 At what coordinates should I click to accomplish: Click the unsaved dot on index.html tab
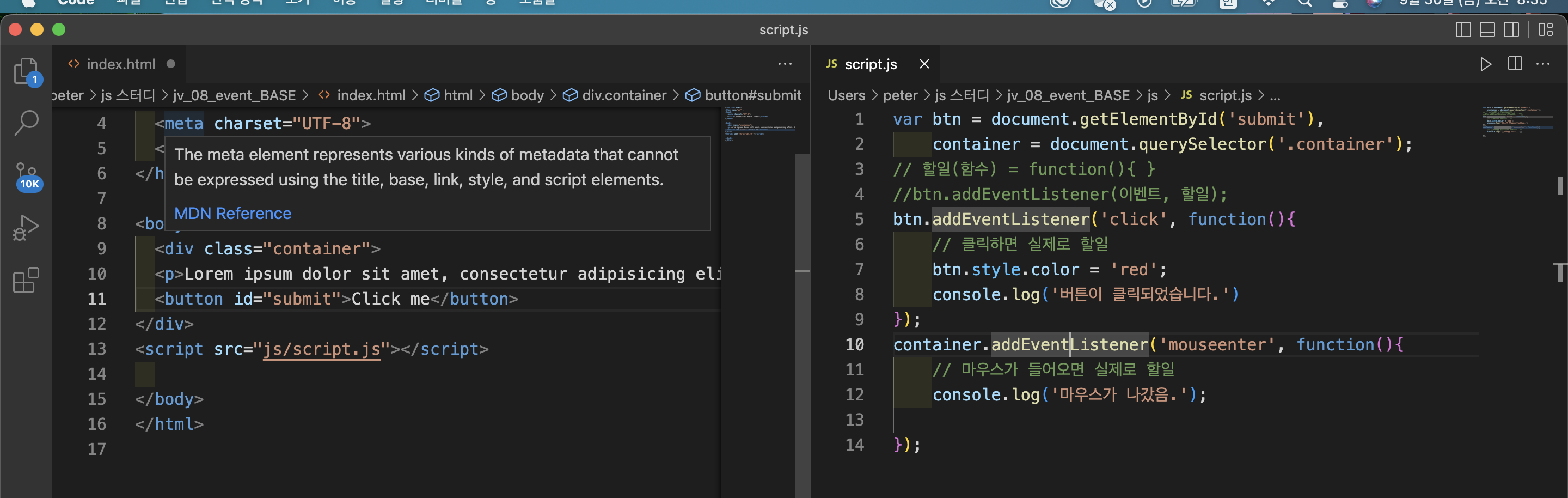pyautogui.click(x=171, y=64)
